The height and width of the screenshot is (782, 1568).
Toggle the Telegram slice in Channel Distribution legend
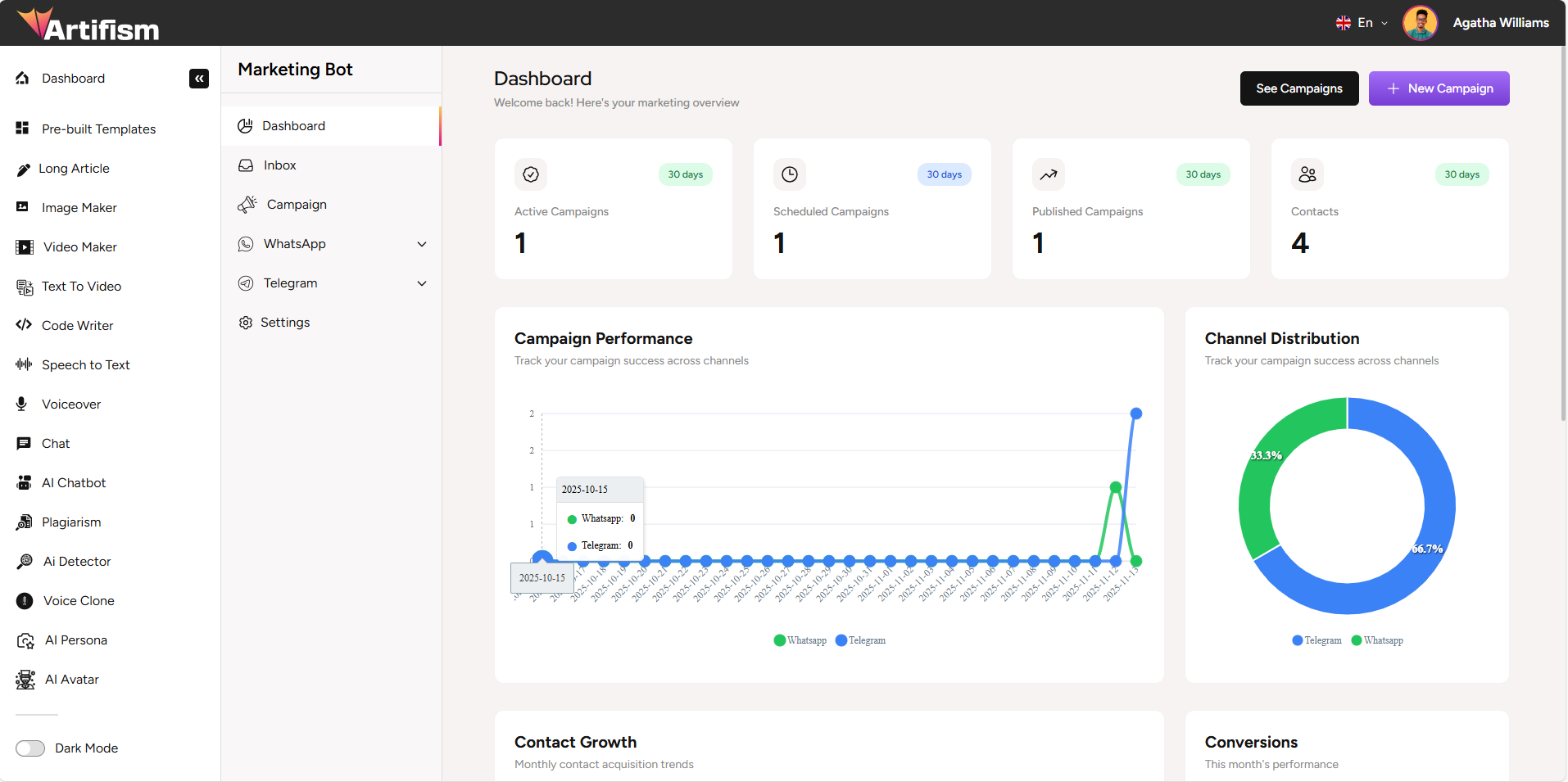pos(1316,640)
